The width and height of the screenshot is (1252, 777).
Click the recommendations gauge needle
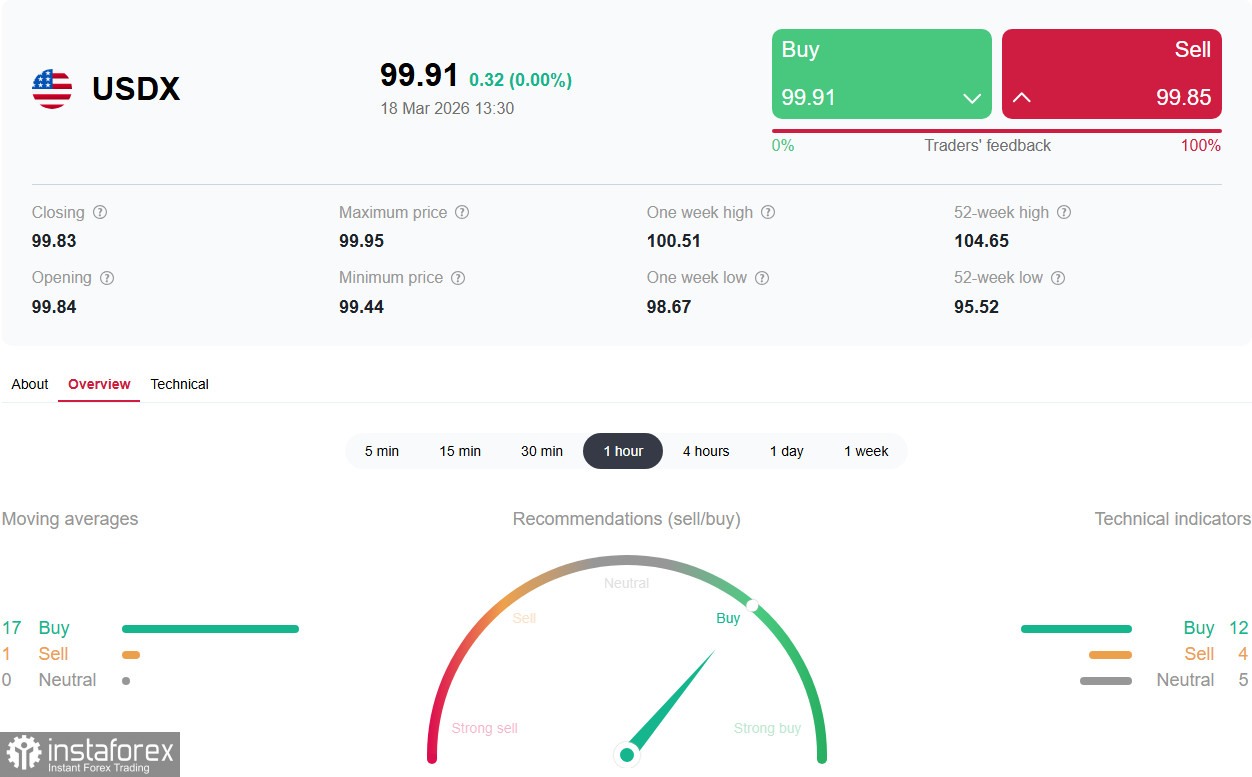[670, 703]
